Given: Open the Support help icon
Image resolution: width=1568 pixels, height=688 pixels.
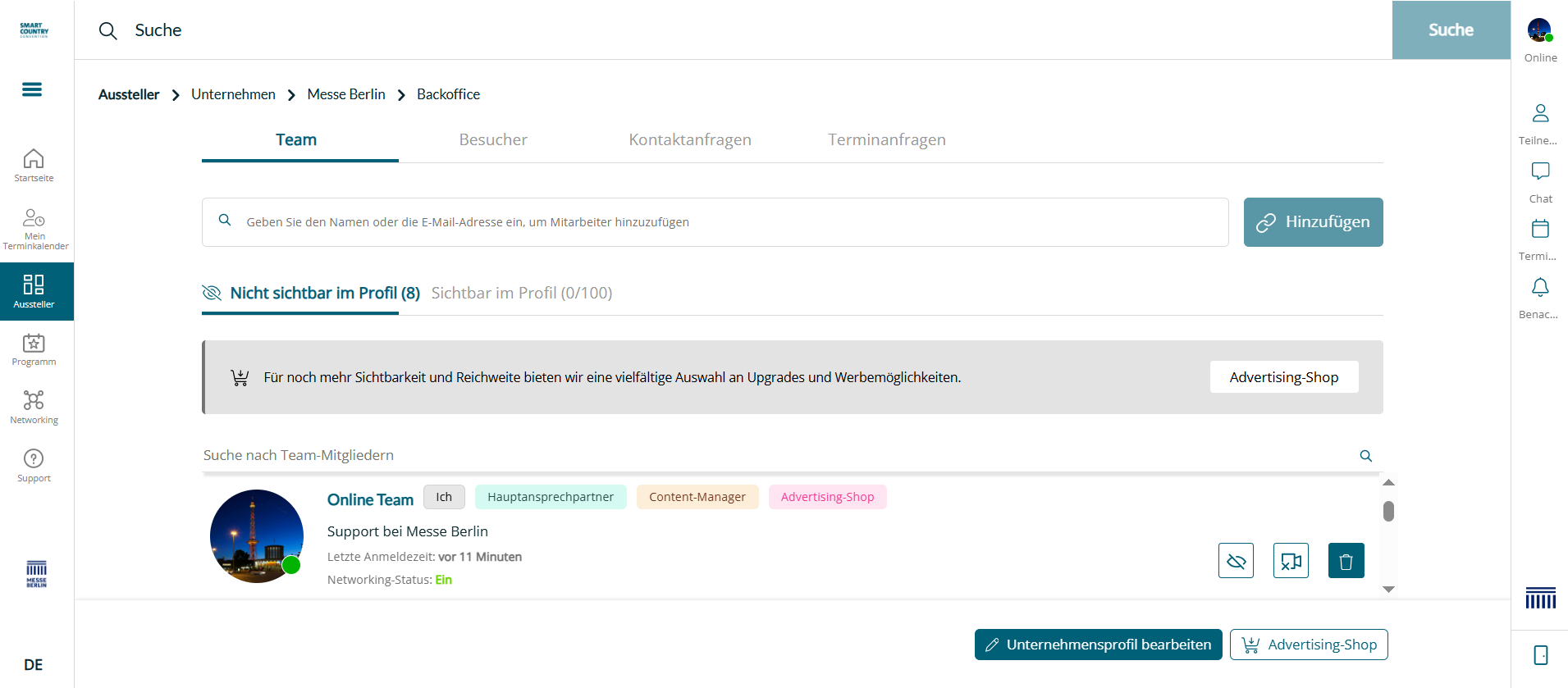Looking at the screenshot, I should 34,466.
